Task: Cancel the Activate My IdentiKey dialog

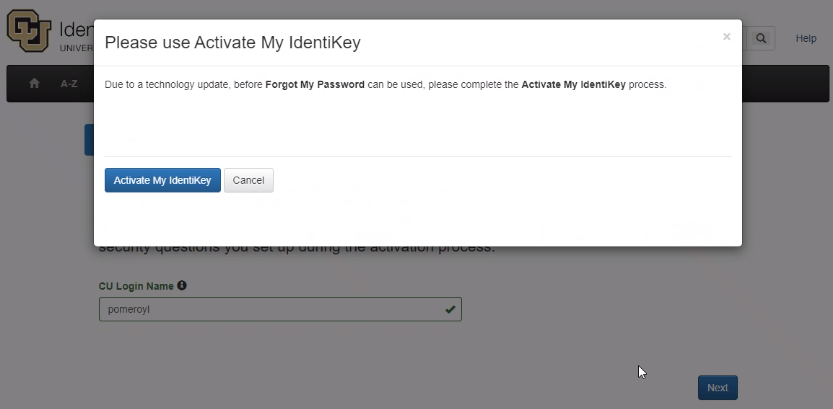Action: tap(248, 180)
